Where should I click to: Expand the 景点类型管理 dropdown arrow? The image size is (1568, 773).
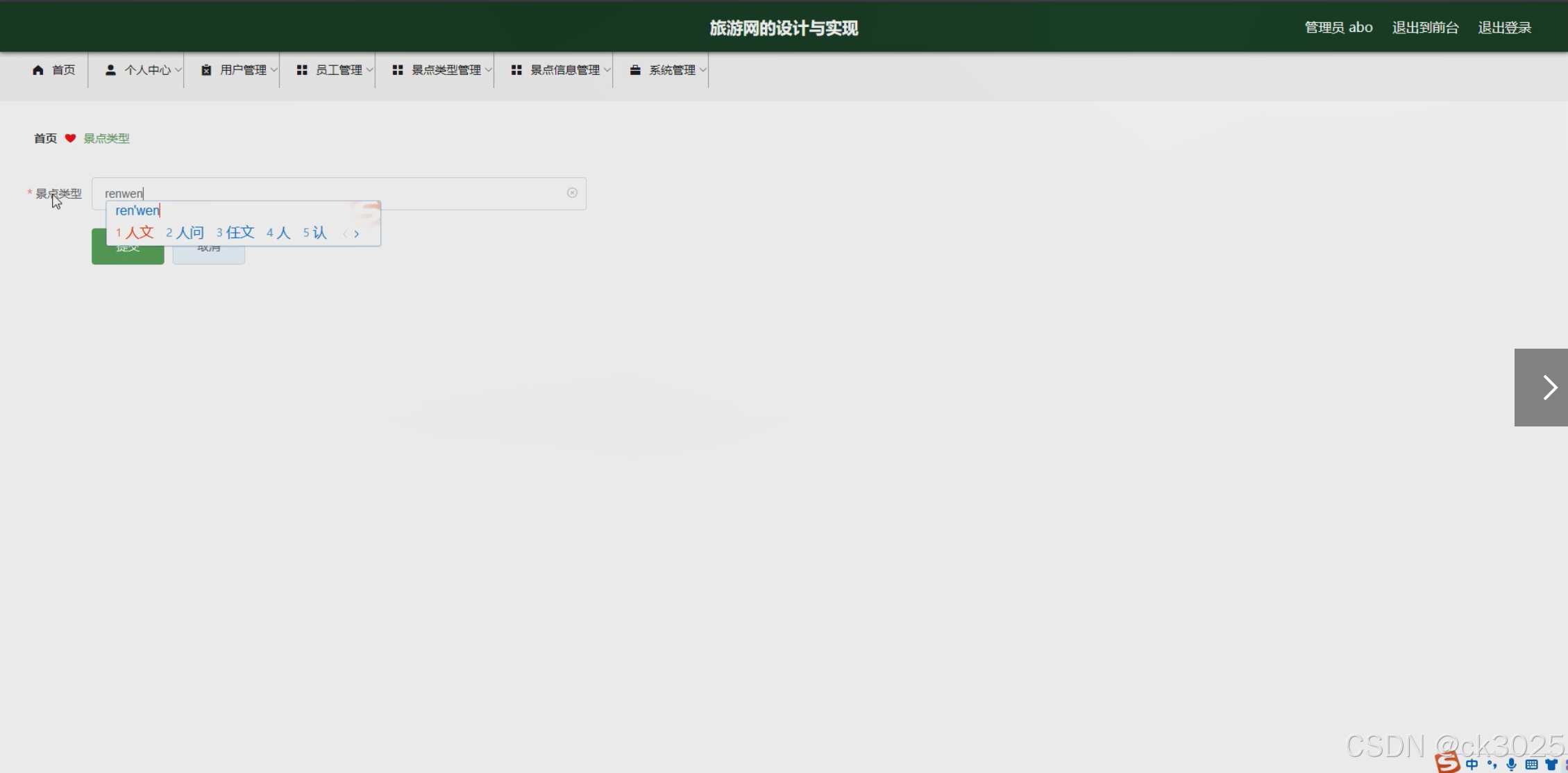pos(489,70)
